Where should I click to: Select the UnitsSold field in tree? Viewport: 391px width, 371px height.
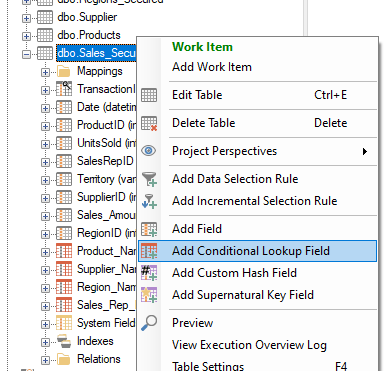pos(107,143)
